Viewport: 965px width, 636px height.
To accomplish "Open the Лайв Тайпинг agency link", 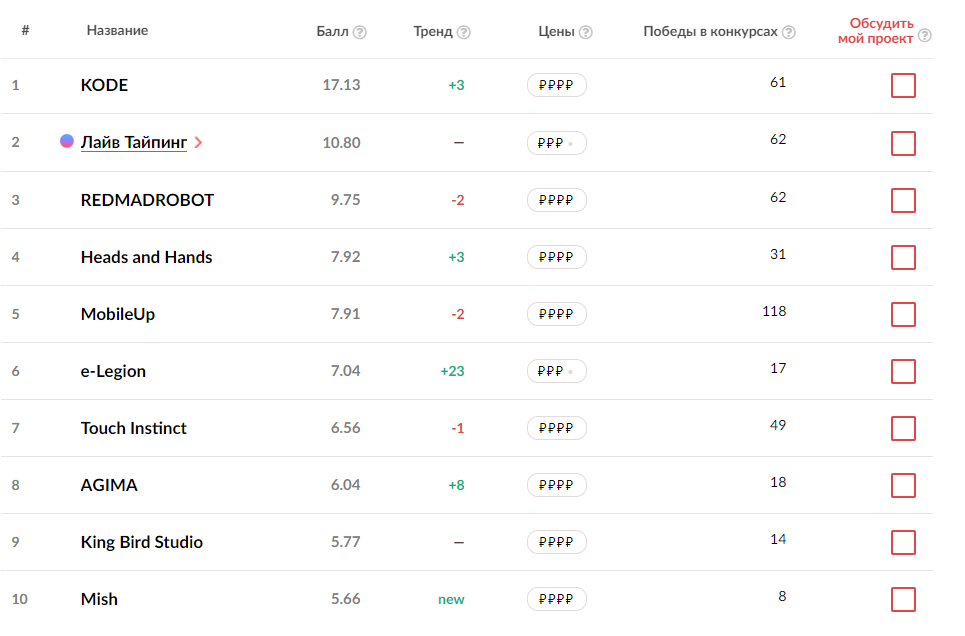I will [133, 142].
